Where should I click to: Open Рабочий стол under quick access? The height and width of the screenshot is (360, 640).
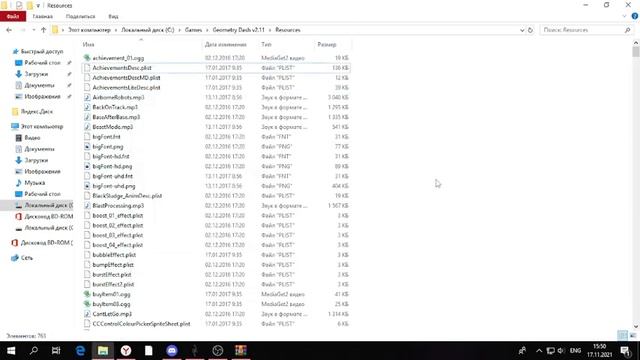click(x=42, y=63)
